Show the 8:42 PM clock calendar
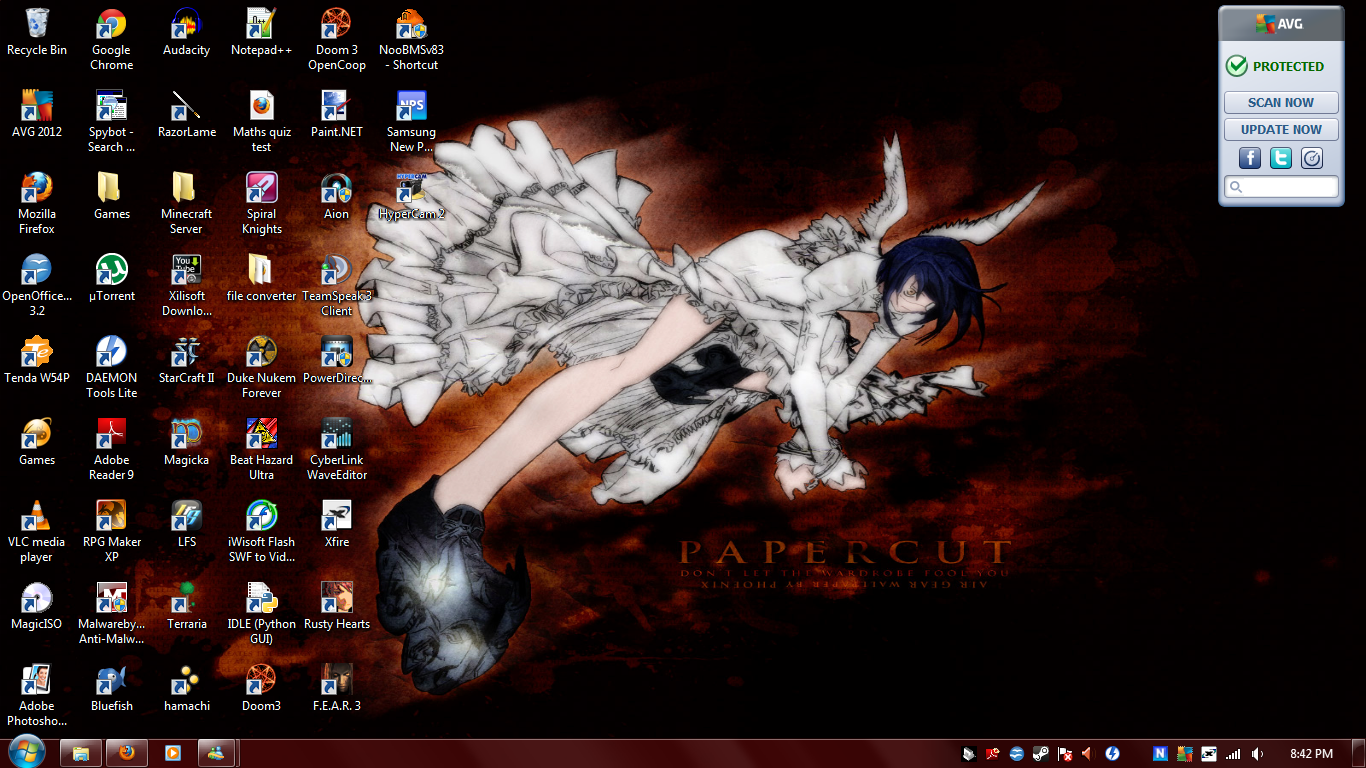Screen dimensions: 1366x768 1311,754
